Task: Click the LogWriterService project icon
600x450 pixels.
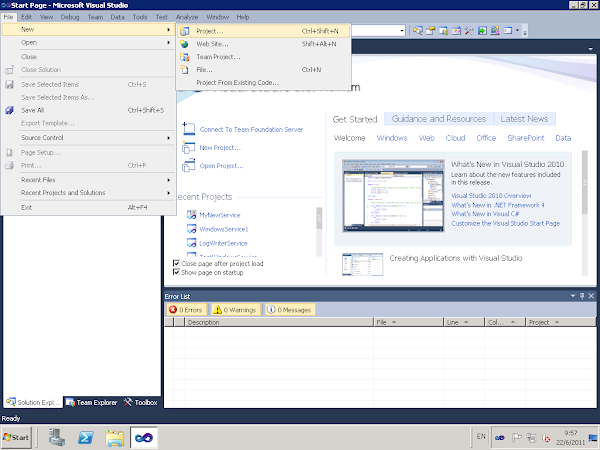Action: tap(191, 243)
